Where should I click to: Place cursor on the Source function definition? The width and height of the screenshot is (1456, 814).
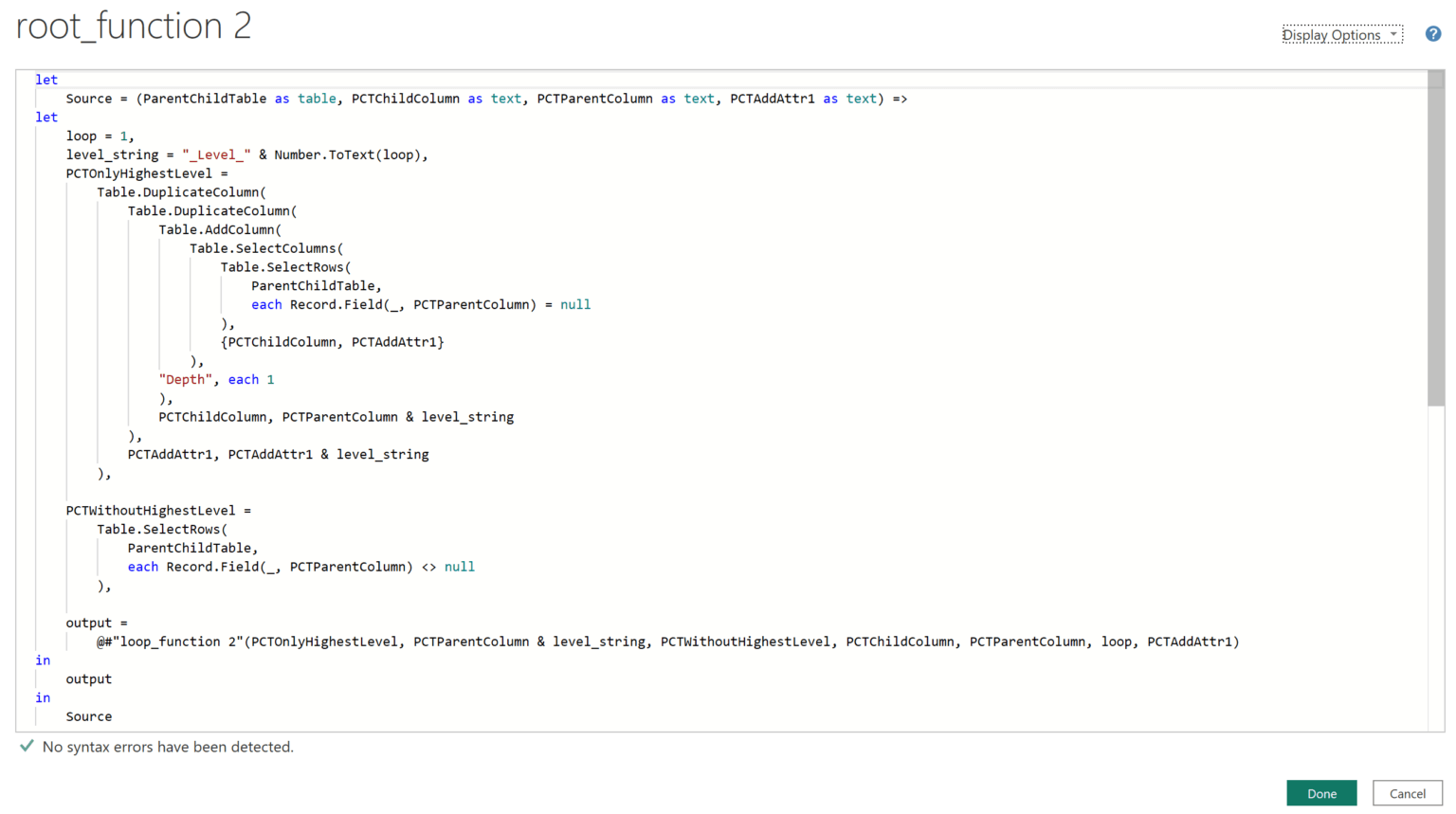pyautogui.click(x=91, y=98)
